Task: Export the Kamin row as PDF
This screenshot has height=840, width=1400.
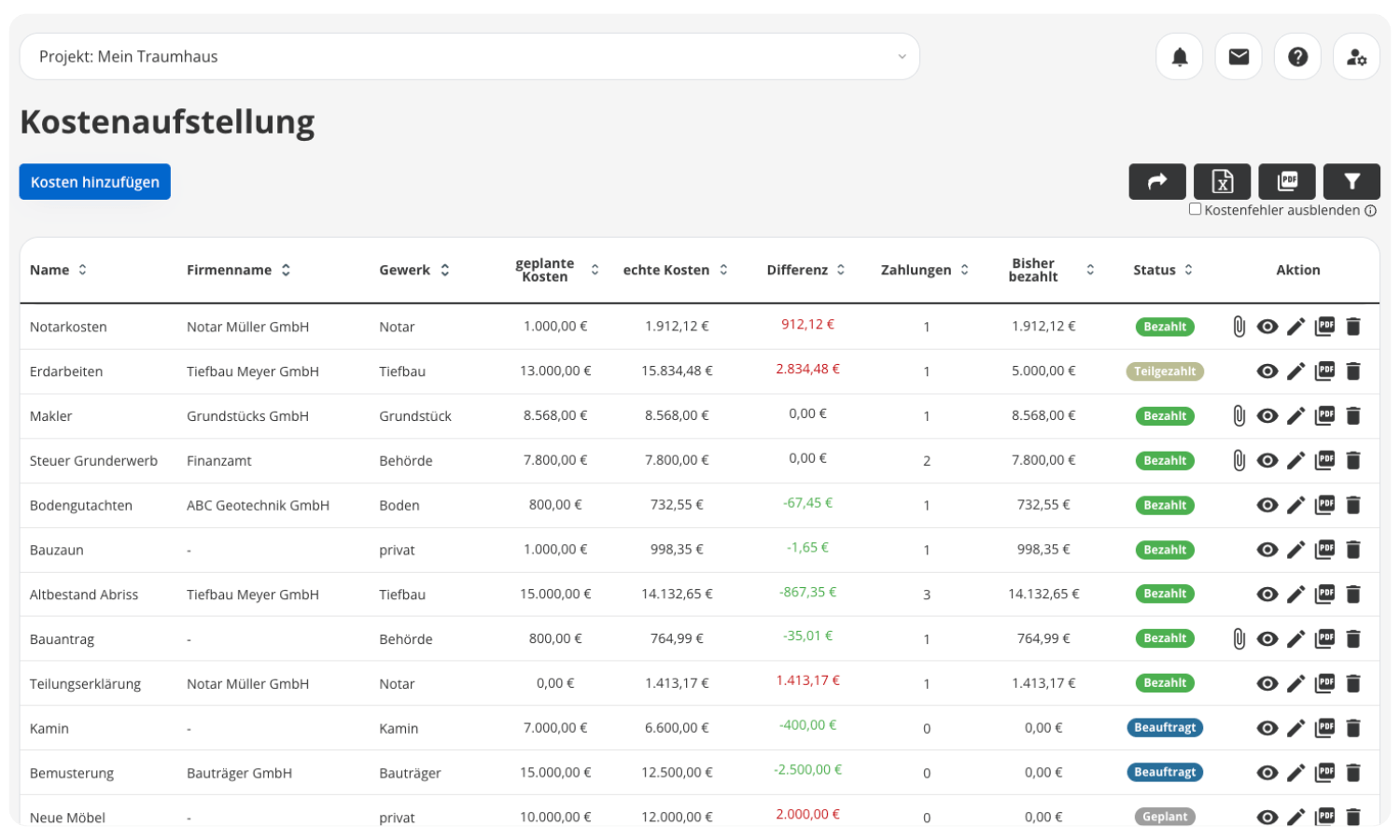Action: (1324, 728)
